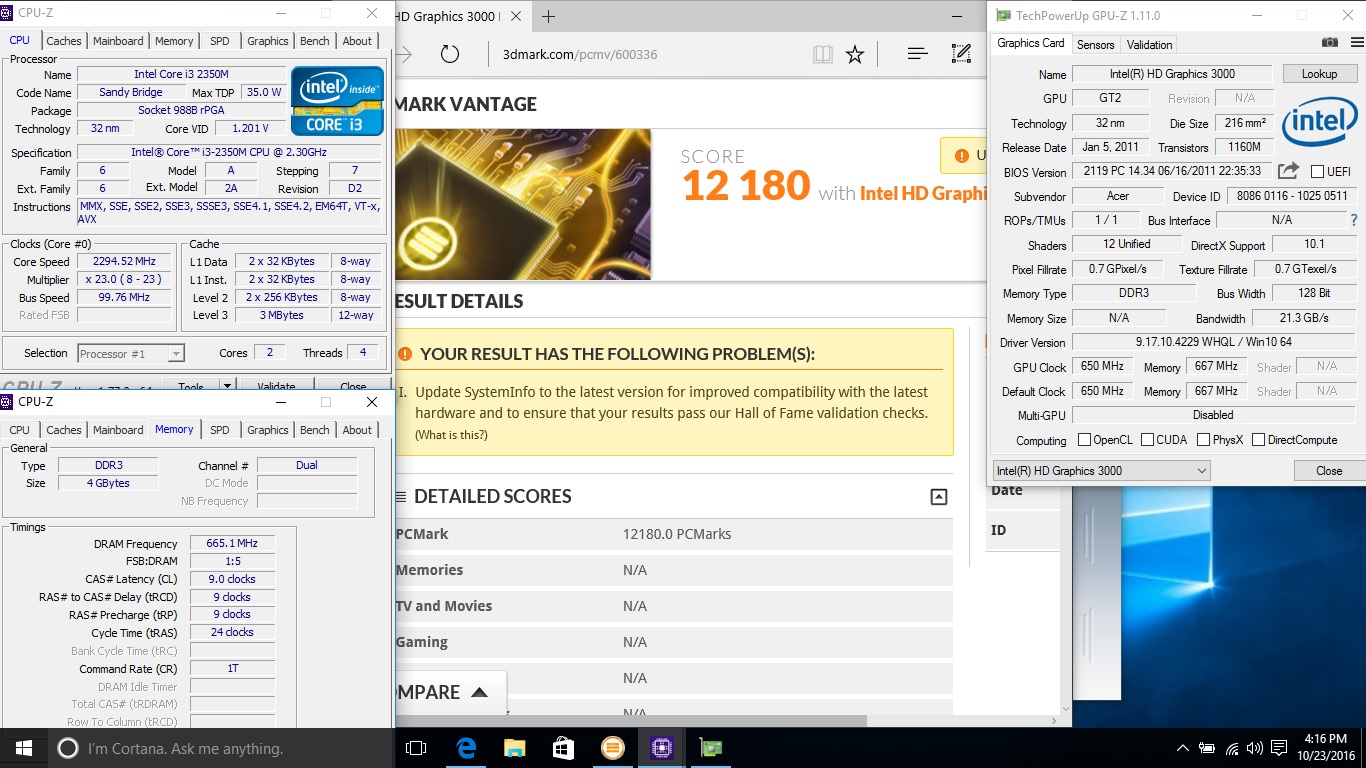
Task: Click the BIOS export share arrow icon
Action: pos(1289,171)
